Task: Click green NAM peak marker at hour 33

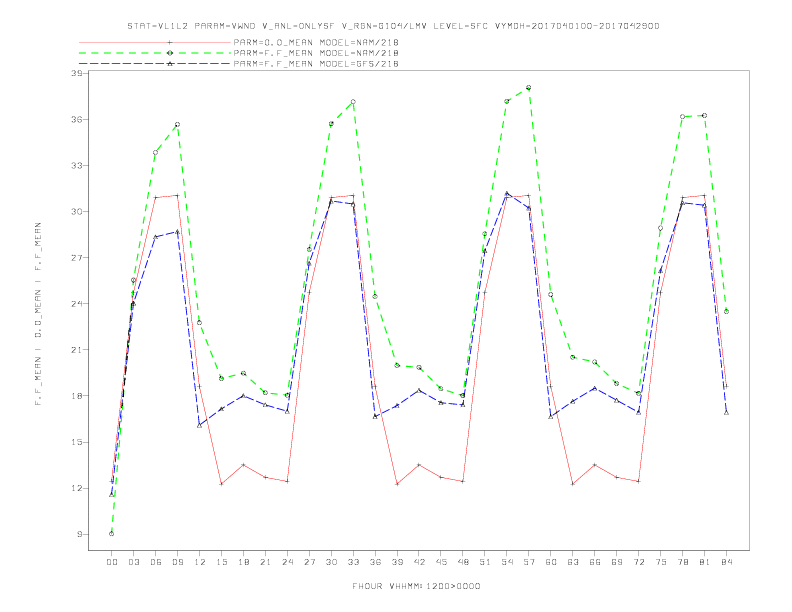Action: click(x=353, y=101)
